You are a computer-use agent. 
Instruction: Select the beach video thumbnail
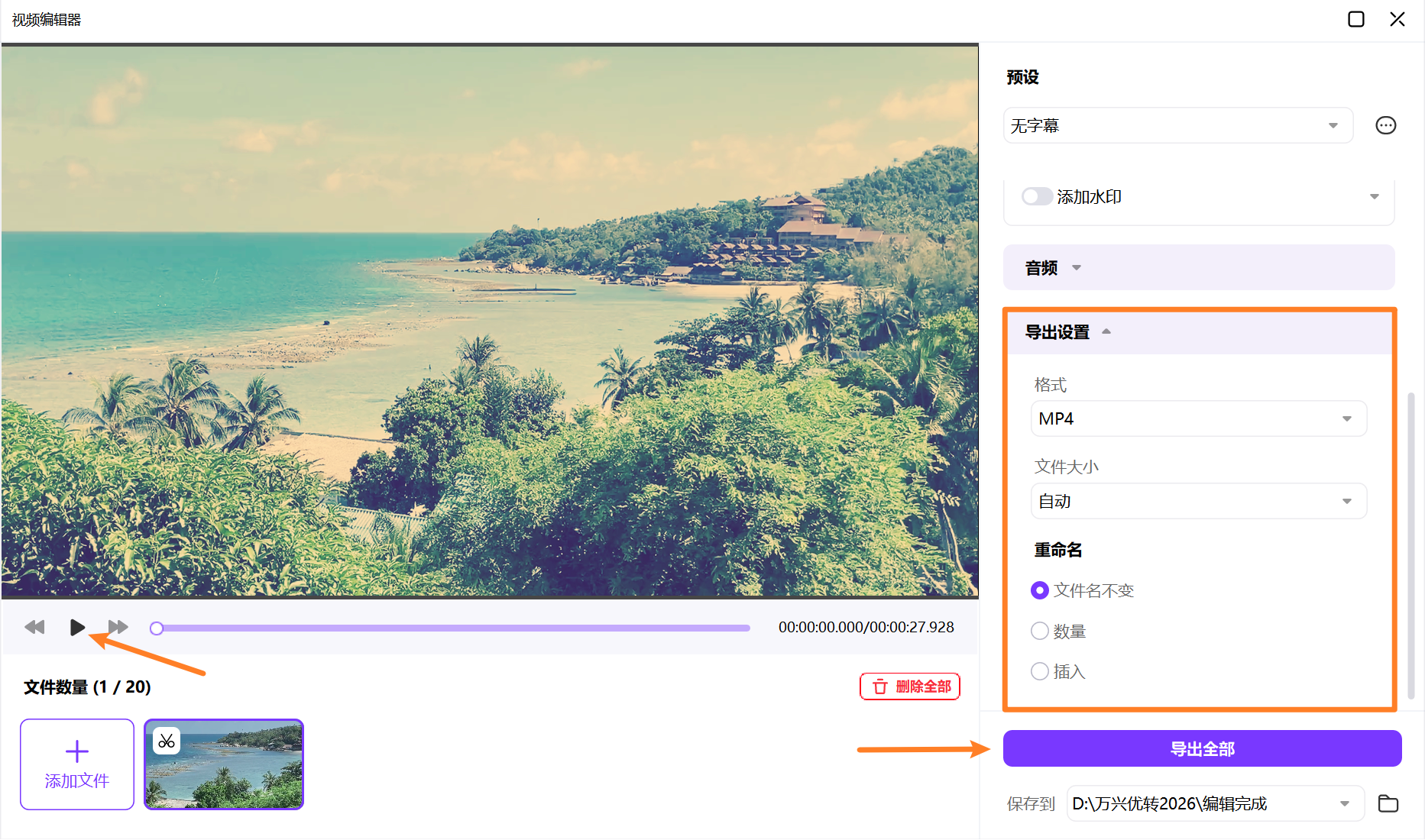click(224, 764)
